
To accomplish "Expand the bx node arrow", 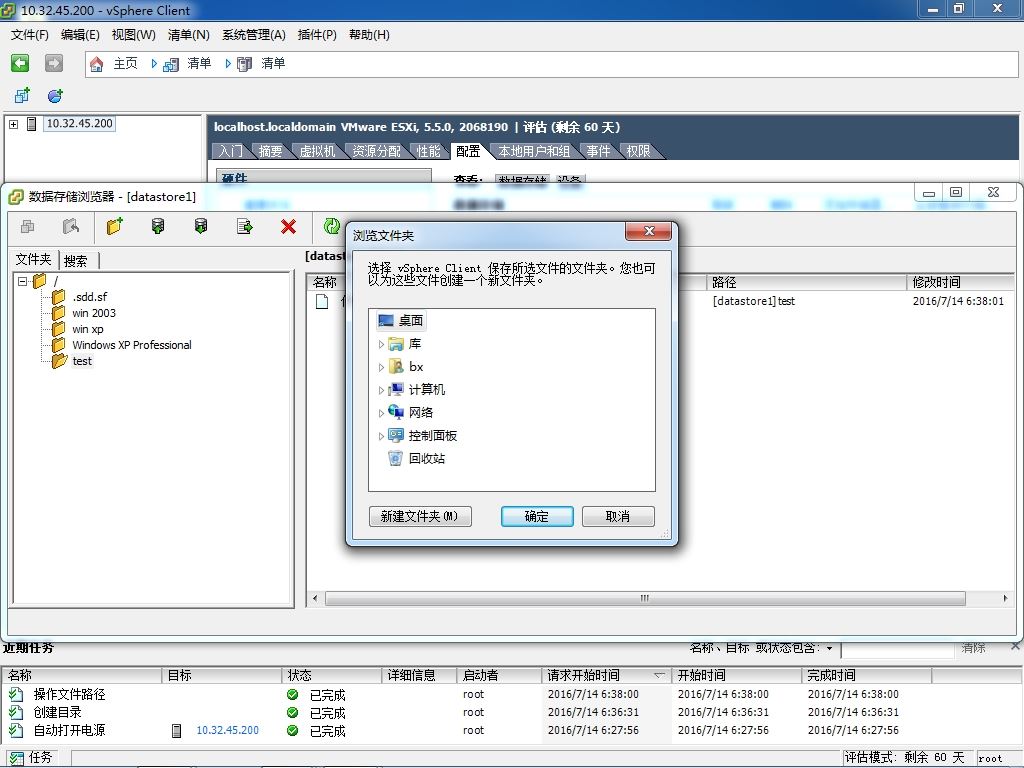I will click(381, 367).
